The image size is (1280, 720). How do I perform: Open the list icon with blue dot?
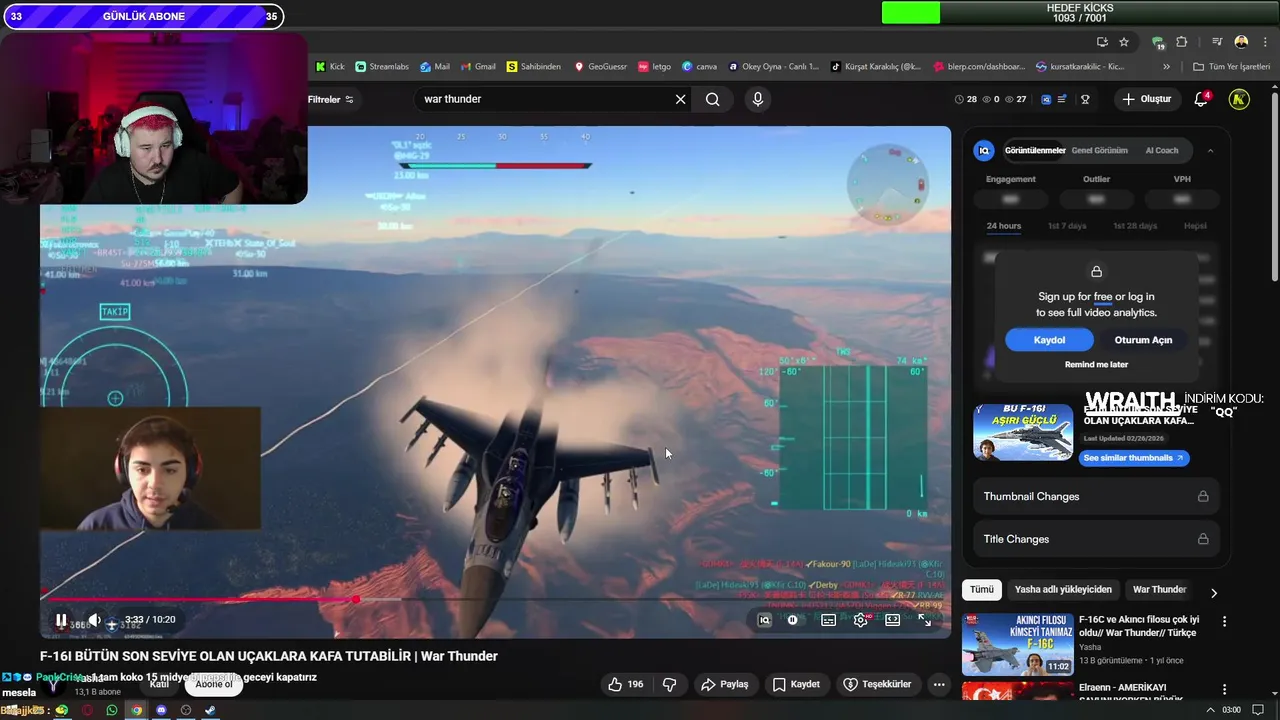tap(1062, 99)
